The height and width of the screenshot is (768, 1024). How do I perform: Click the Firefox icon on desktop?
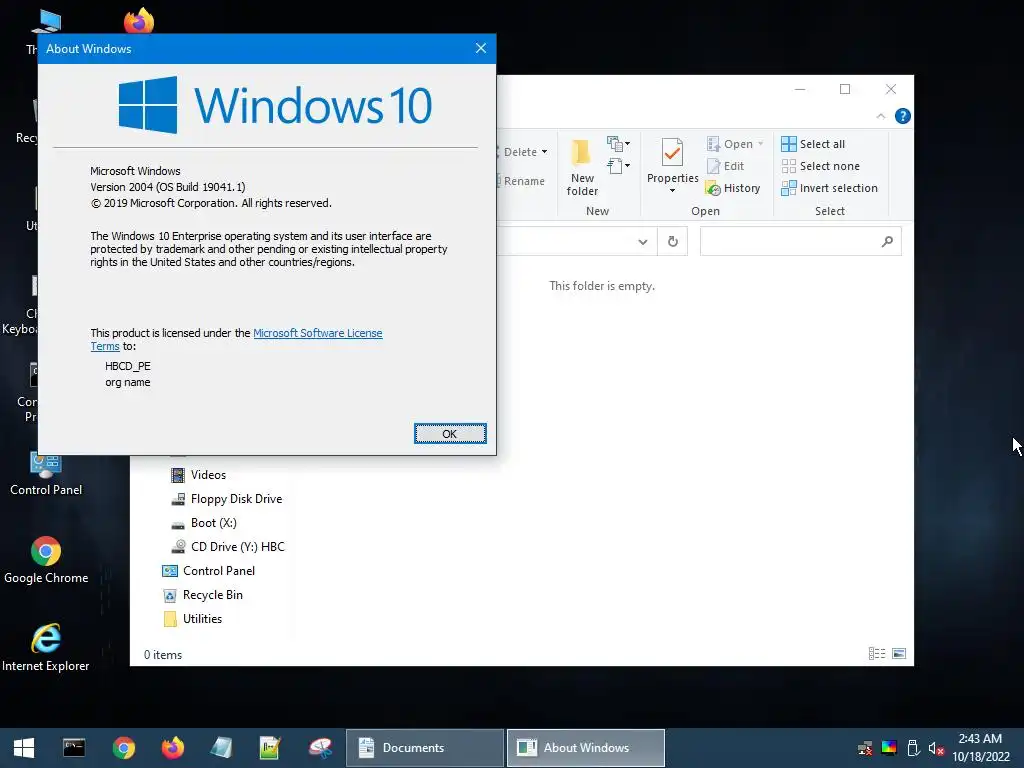139,20
